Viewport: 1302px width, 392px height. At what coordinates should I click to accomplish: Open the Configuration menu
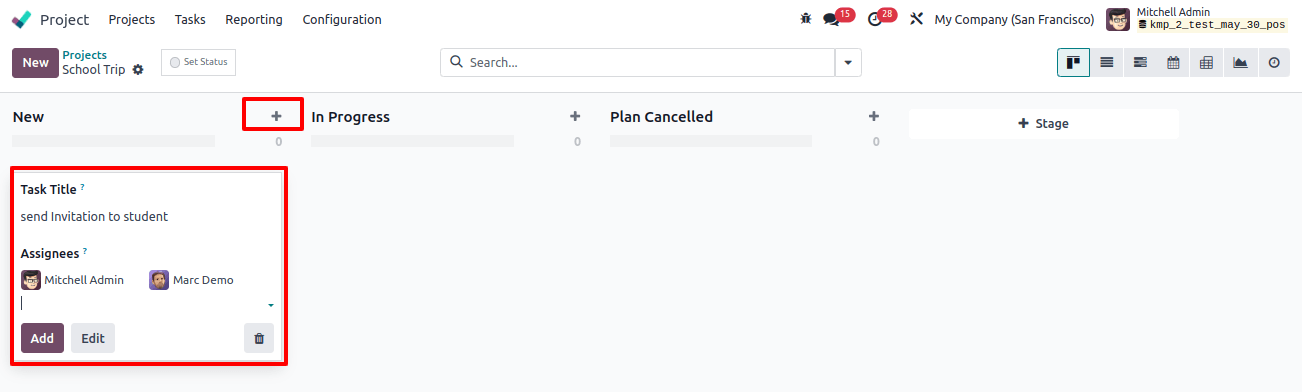click(342, 19)
